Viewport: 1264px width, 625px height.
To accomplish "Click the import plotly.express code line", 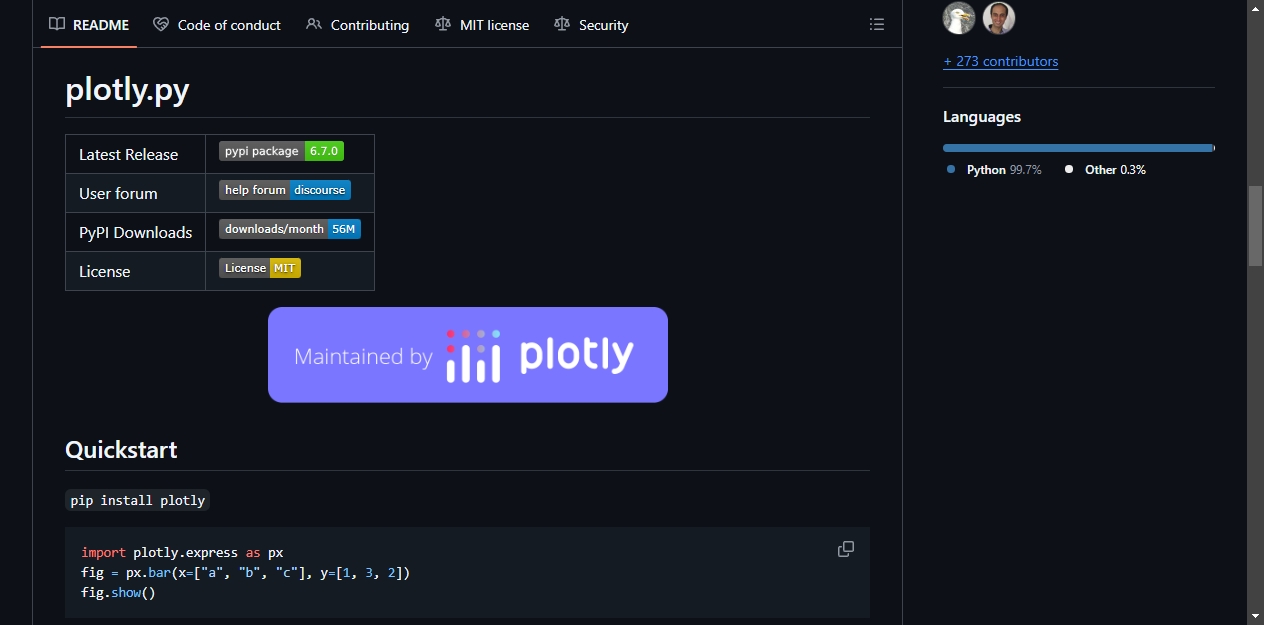I will click(x=182, y=552).
